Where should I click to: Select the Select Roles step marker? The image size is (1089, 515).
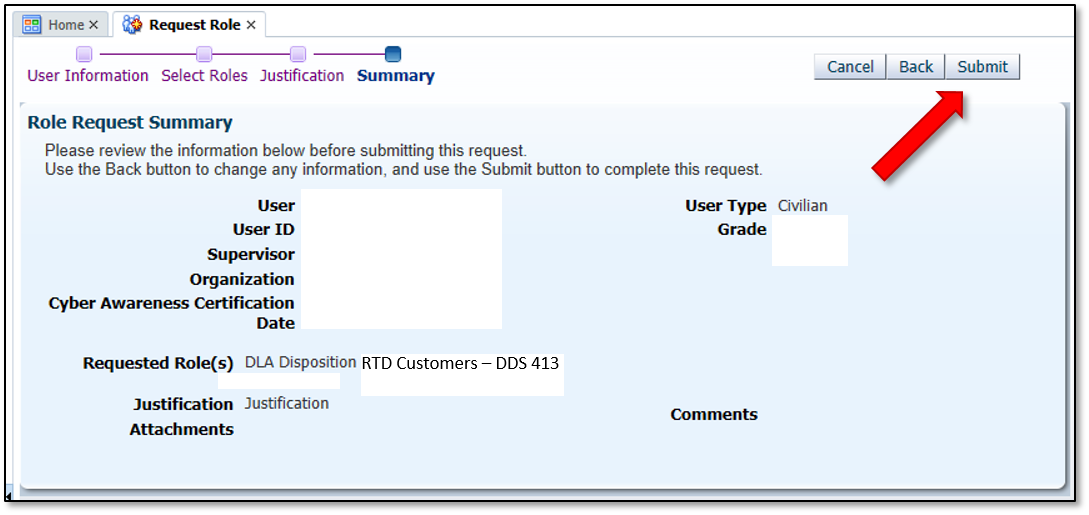[204, 54]
